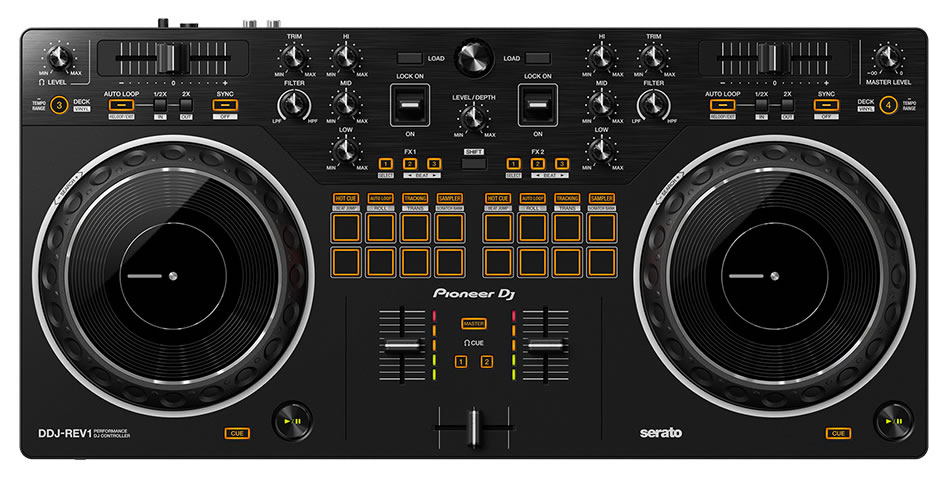Click the LEVEL/DEPTH effects knob
This screenshot has height=478, width=943.
click(473, 118)
